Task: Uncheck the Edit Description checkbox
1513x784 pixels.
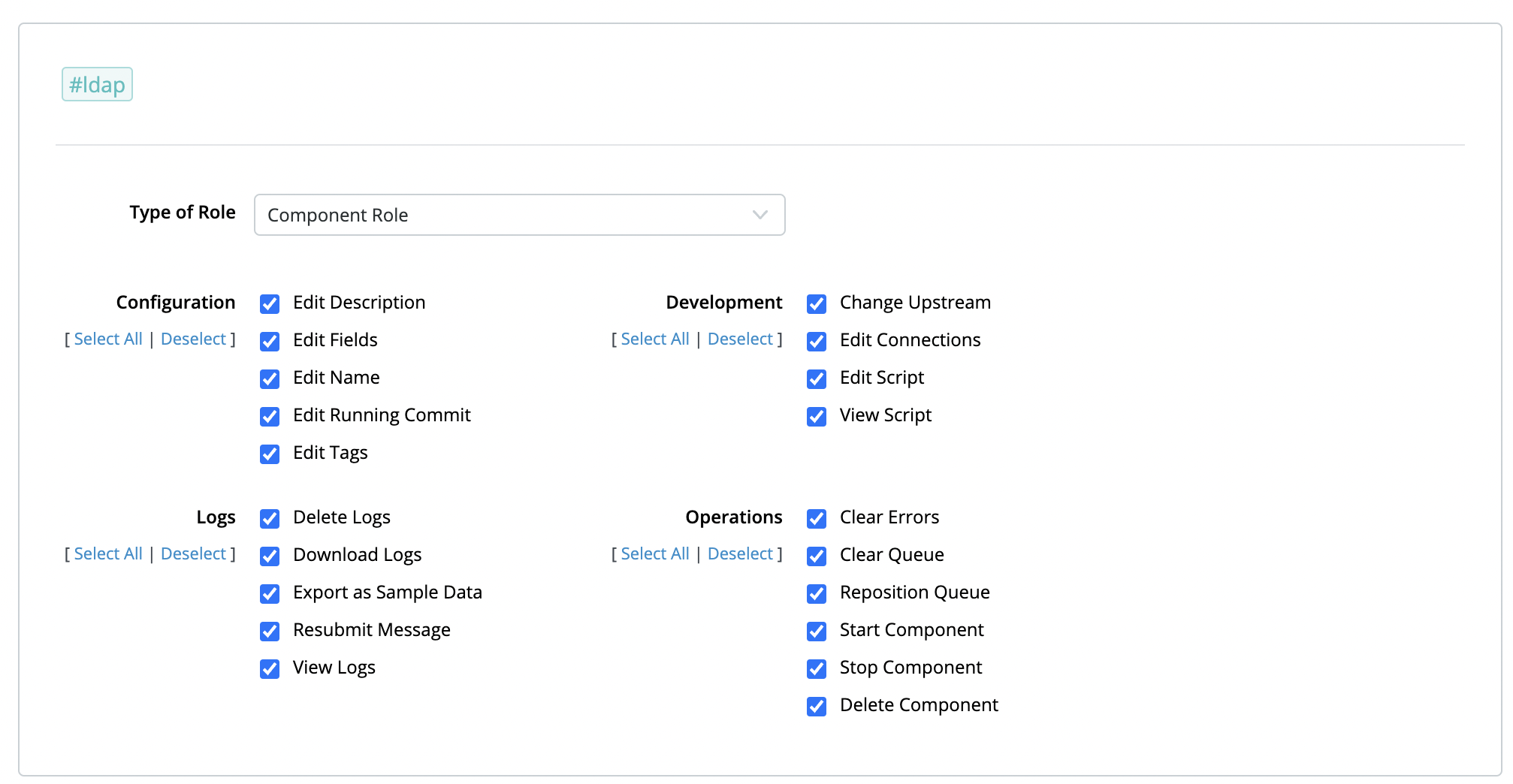Action: [270, 304]
